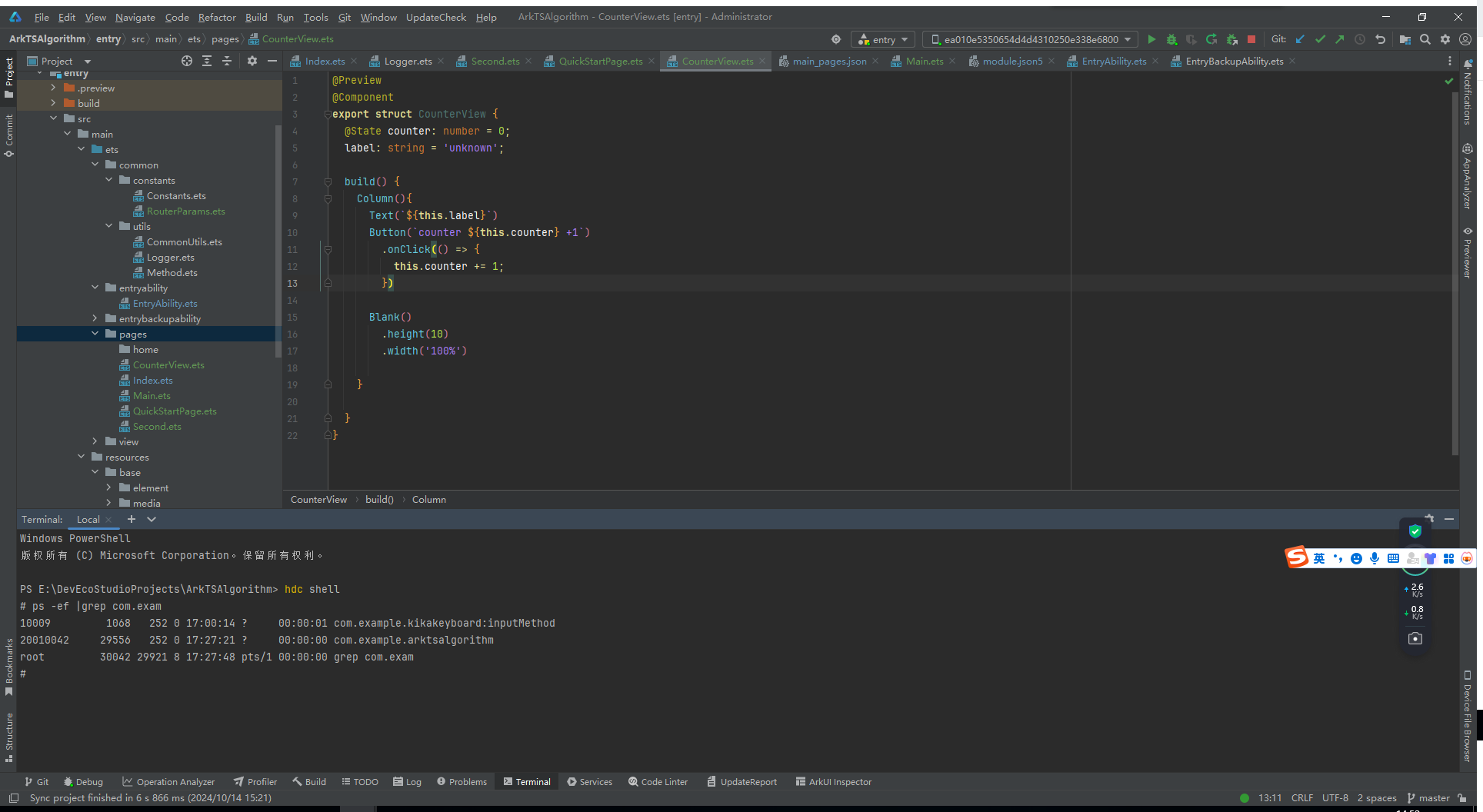Open the Navigate menu
1483x812 pixels.
[x=135, y=17]
